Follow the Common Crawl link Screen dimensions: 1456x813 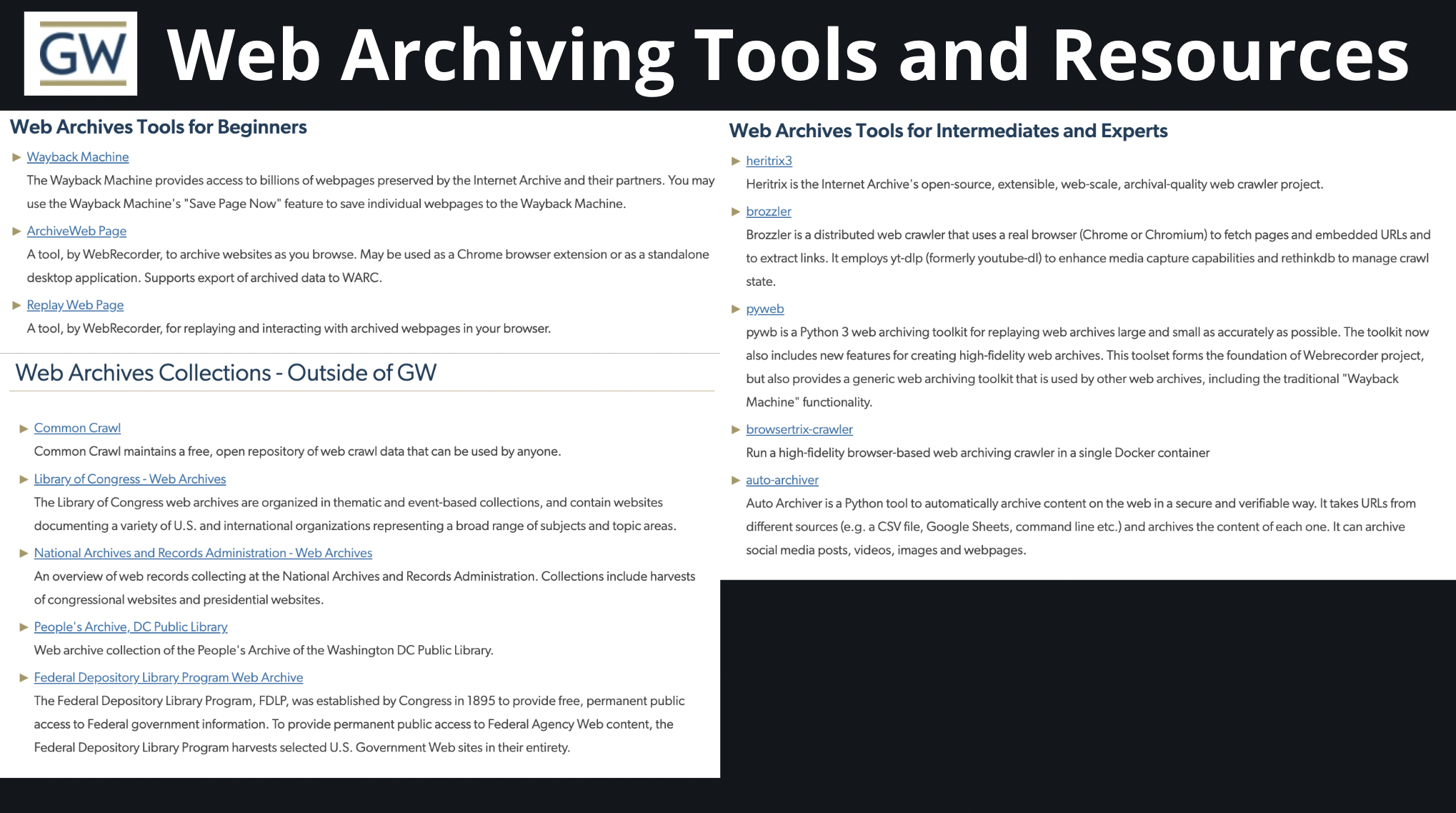(x=77, y=428)
